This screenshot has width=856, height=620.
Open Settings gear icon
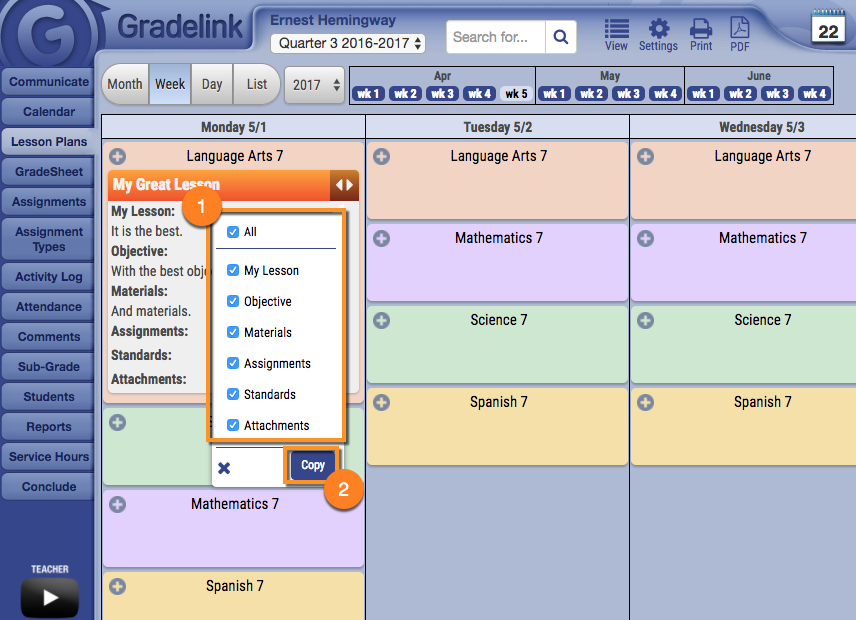658,32
